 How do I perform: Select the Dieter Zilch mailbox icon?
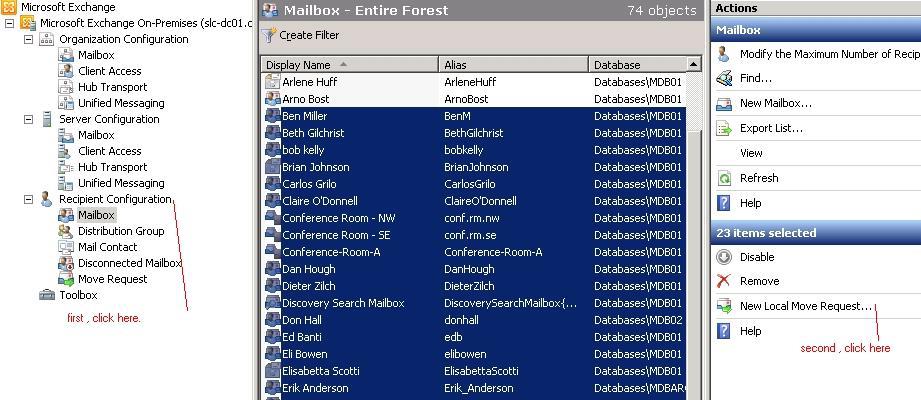point(273,287)
